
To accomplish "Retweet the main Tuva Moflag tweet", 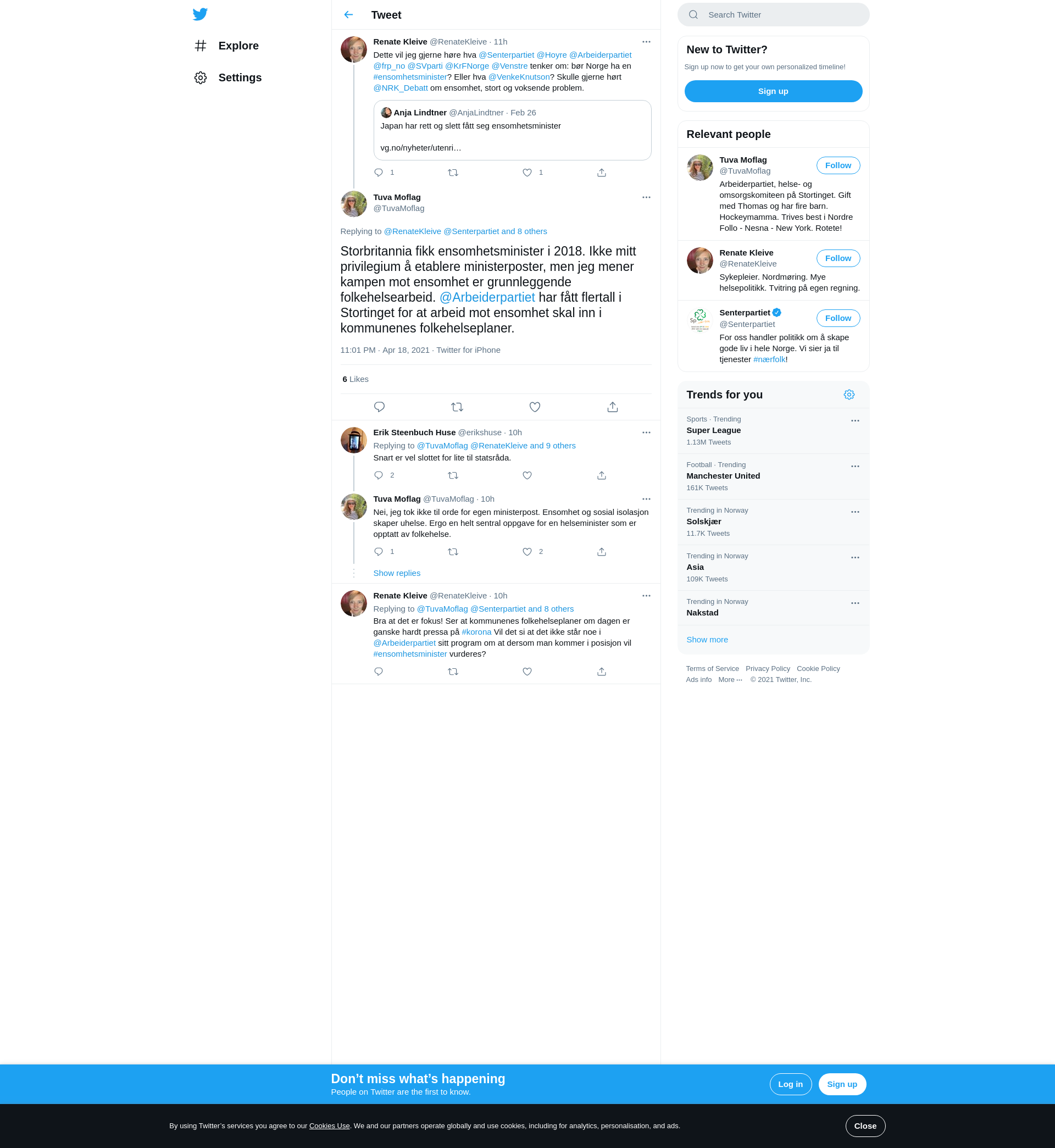I will point(457,407).
